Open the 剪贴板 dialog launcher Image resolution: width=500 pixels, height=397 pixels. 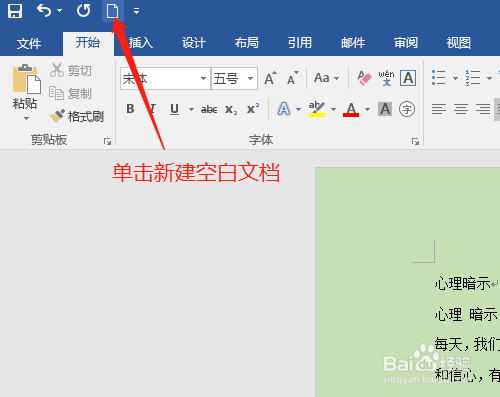pyautogui.click(x=107, y=141)
